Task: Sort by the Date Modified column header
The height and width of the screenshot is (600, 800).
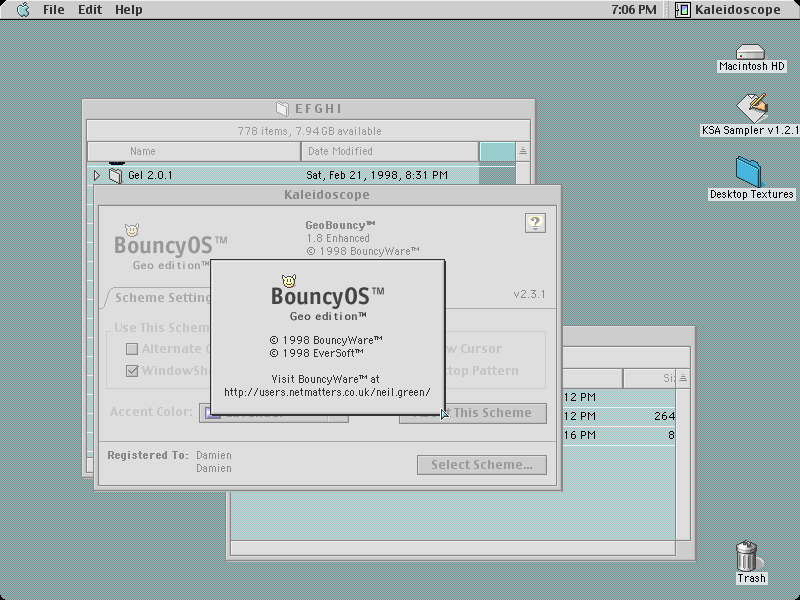Action: point(390,152)
